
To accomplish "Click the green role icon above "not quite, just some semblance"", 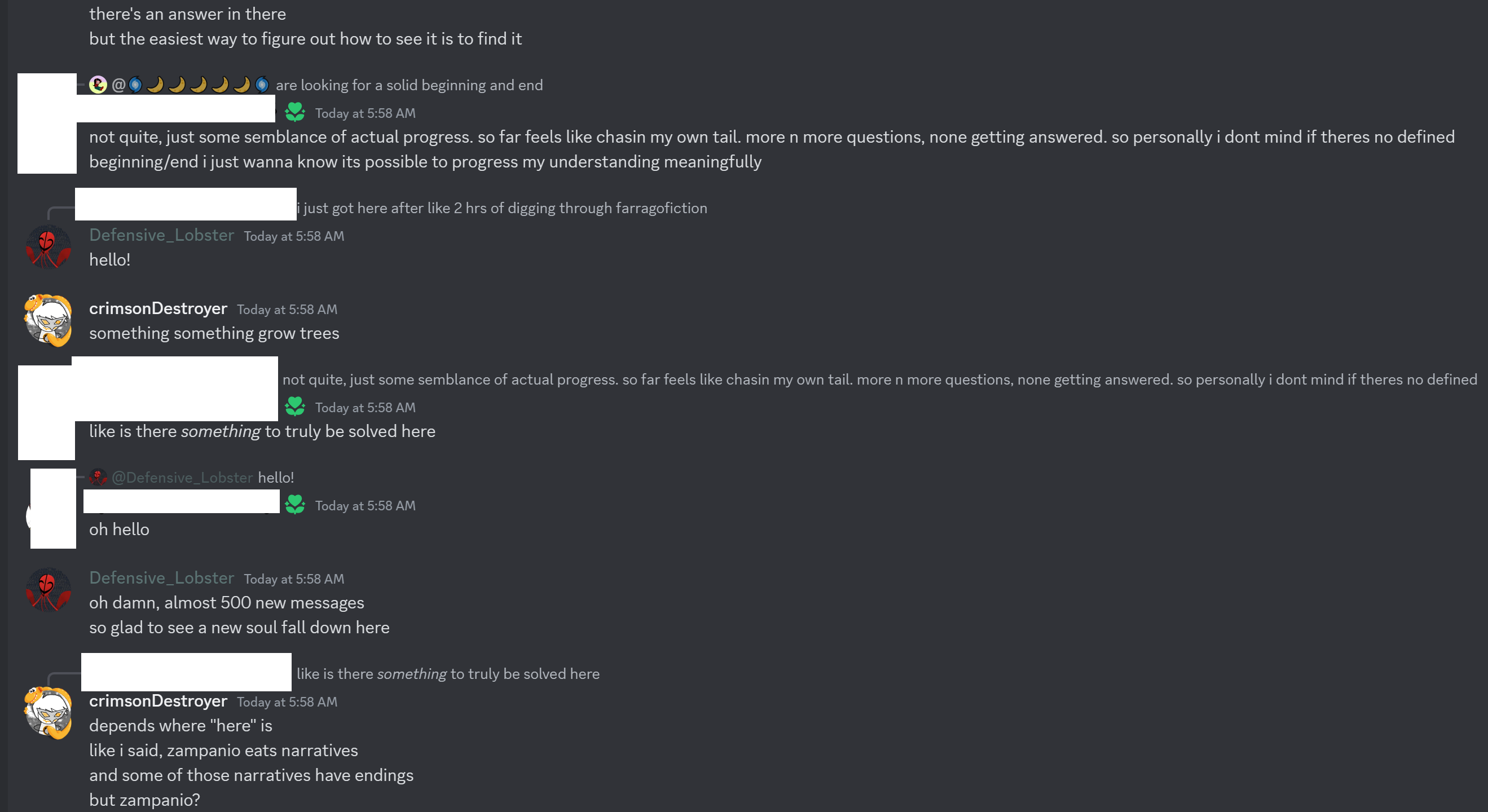I will (294, 112).
